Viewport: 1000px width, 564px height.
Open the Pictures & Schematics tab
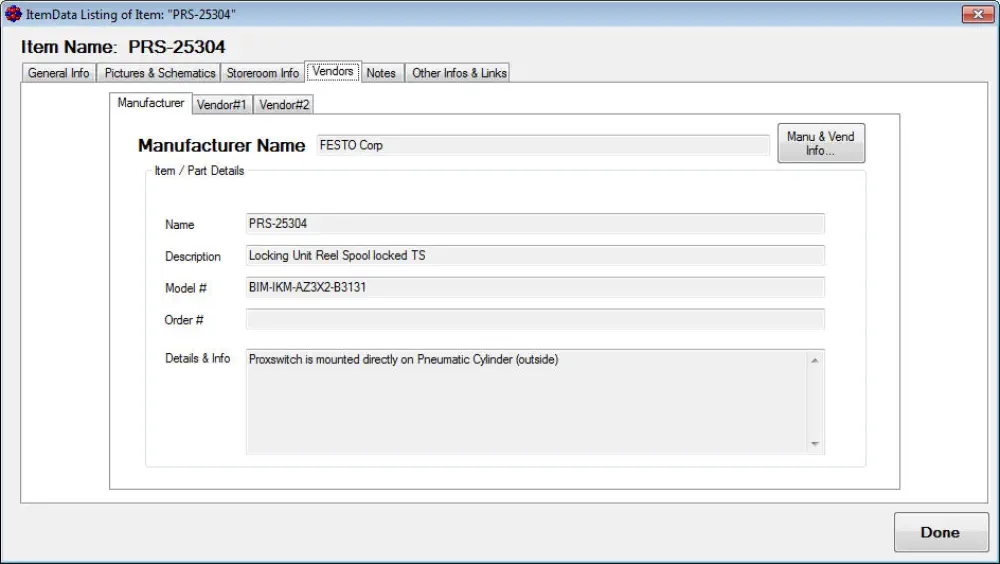tap(160, 73)
